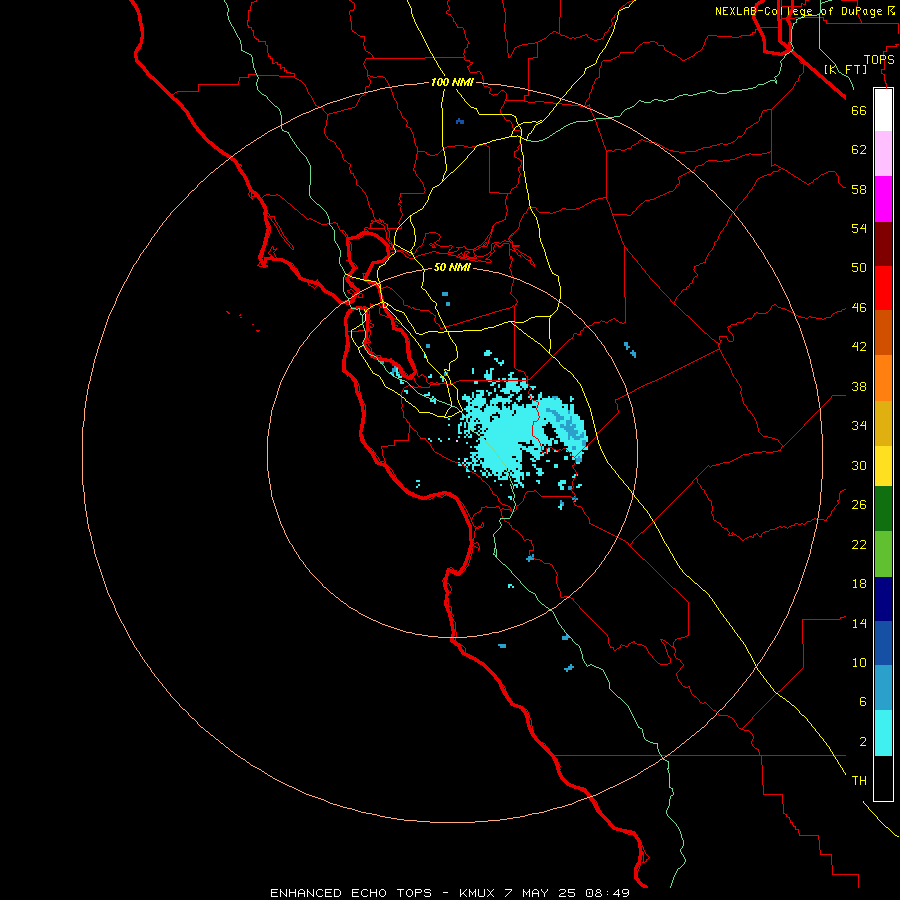900x900 pixels.
Task: Click the bright red legend swatch
Action: coord(883,288)
